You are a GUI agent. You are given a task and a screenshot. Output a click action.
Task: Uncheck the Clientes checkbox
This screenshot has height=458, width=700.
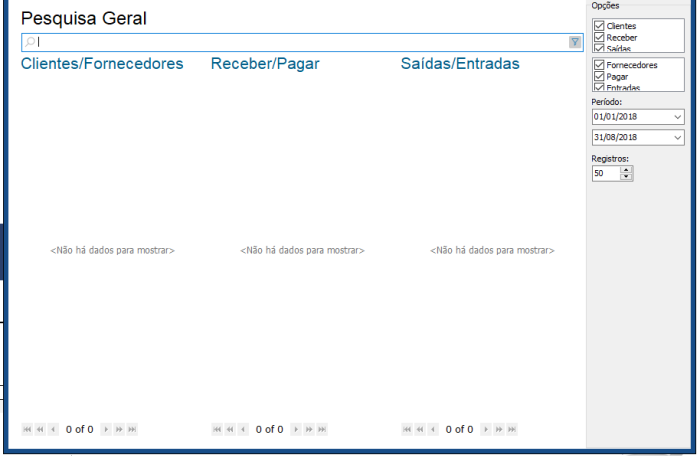click(599, 26)
